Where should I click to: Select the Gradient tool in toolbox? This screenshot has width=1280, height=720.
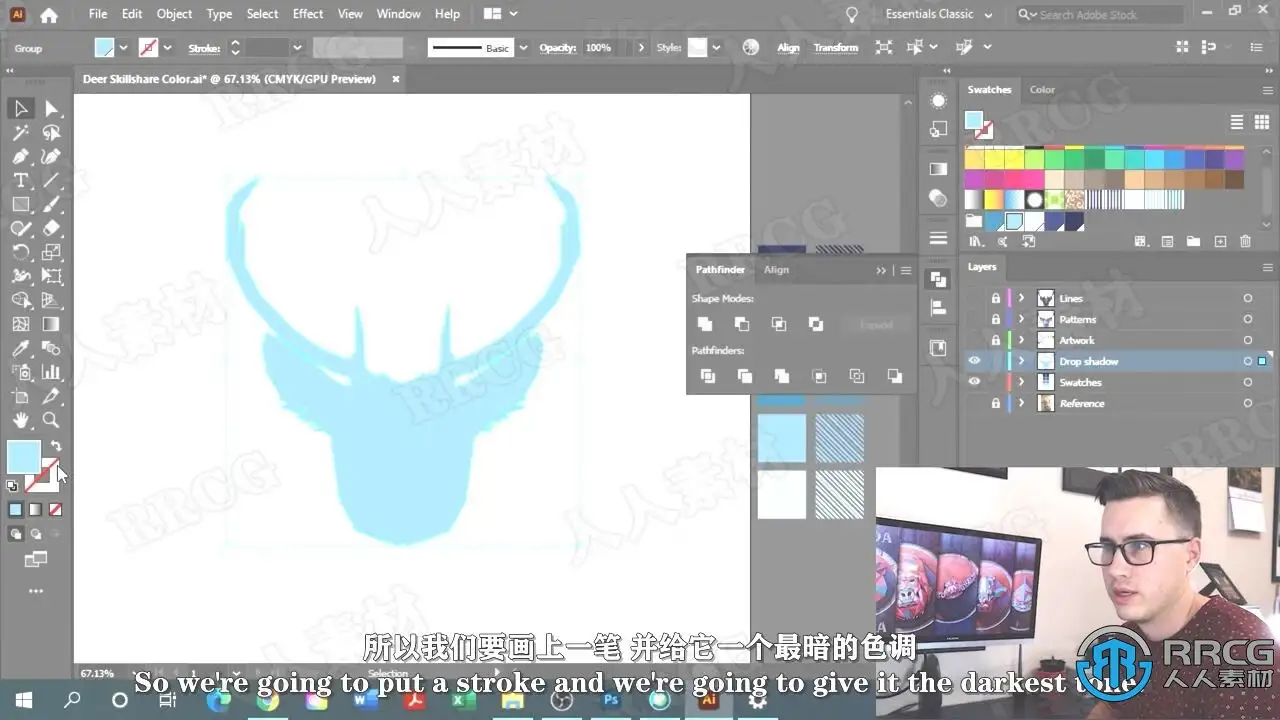click(52, 324)
